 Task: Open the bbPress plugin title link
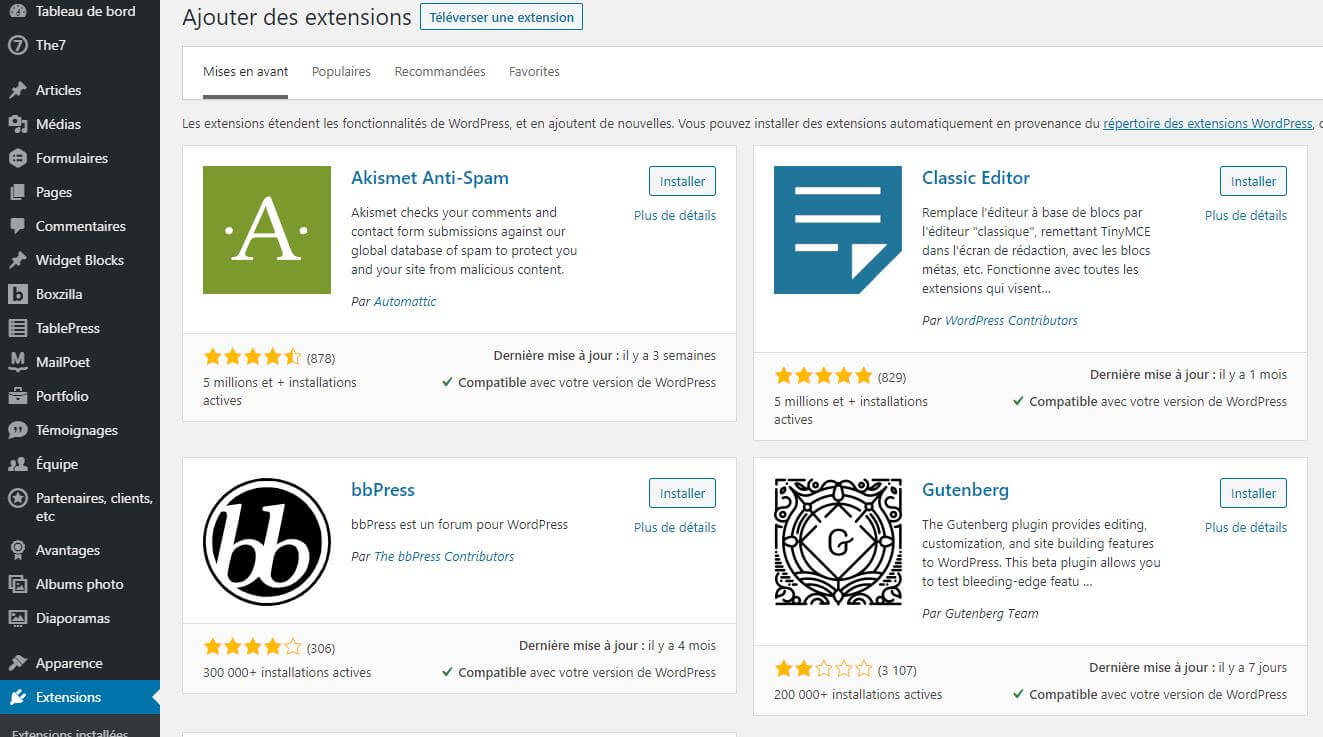383,490
